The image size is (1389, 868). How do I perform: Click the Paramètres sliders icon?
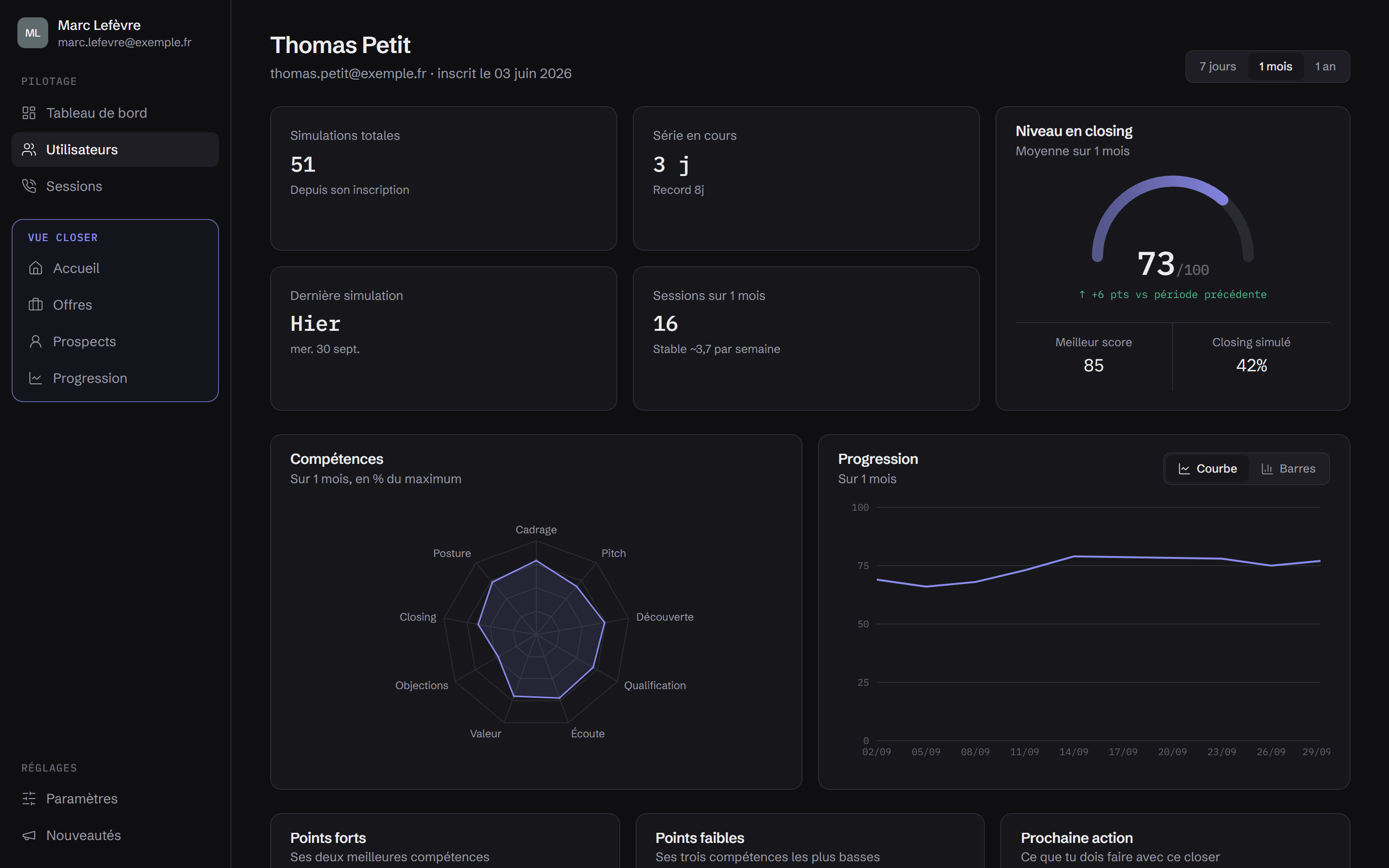pos(29,799)
